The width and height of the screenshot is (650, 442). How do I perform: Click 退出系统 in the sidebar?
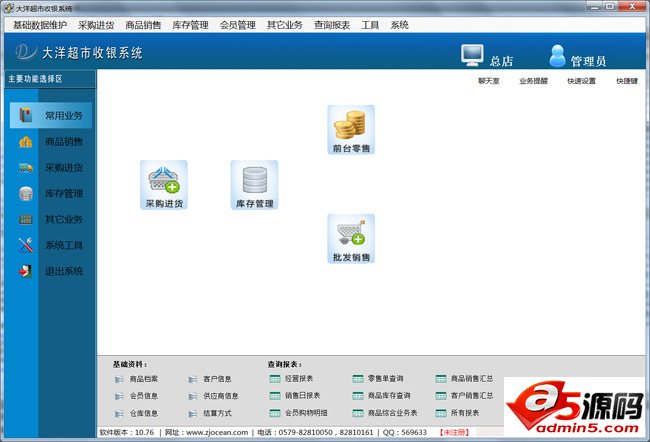(x=51, y=271)
